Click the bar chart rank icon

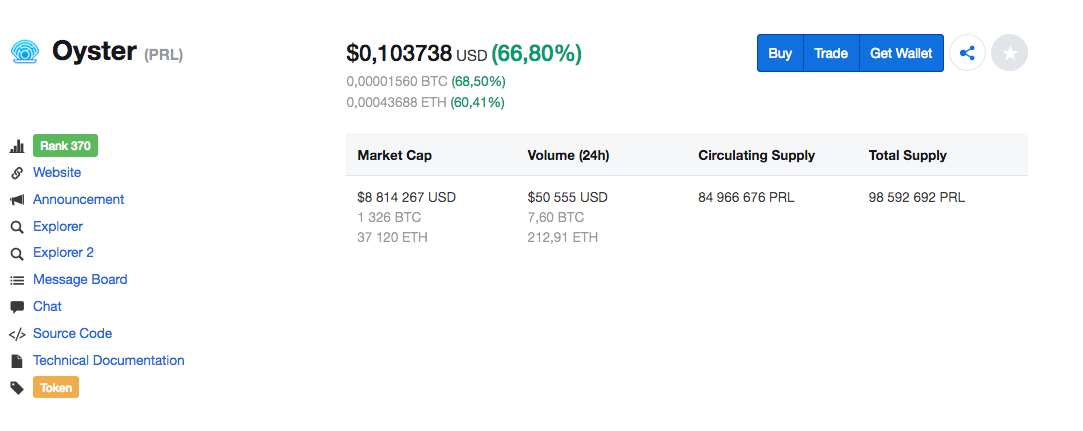click(x=17, y=146)
